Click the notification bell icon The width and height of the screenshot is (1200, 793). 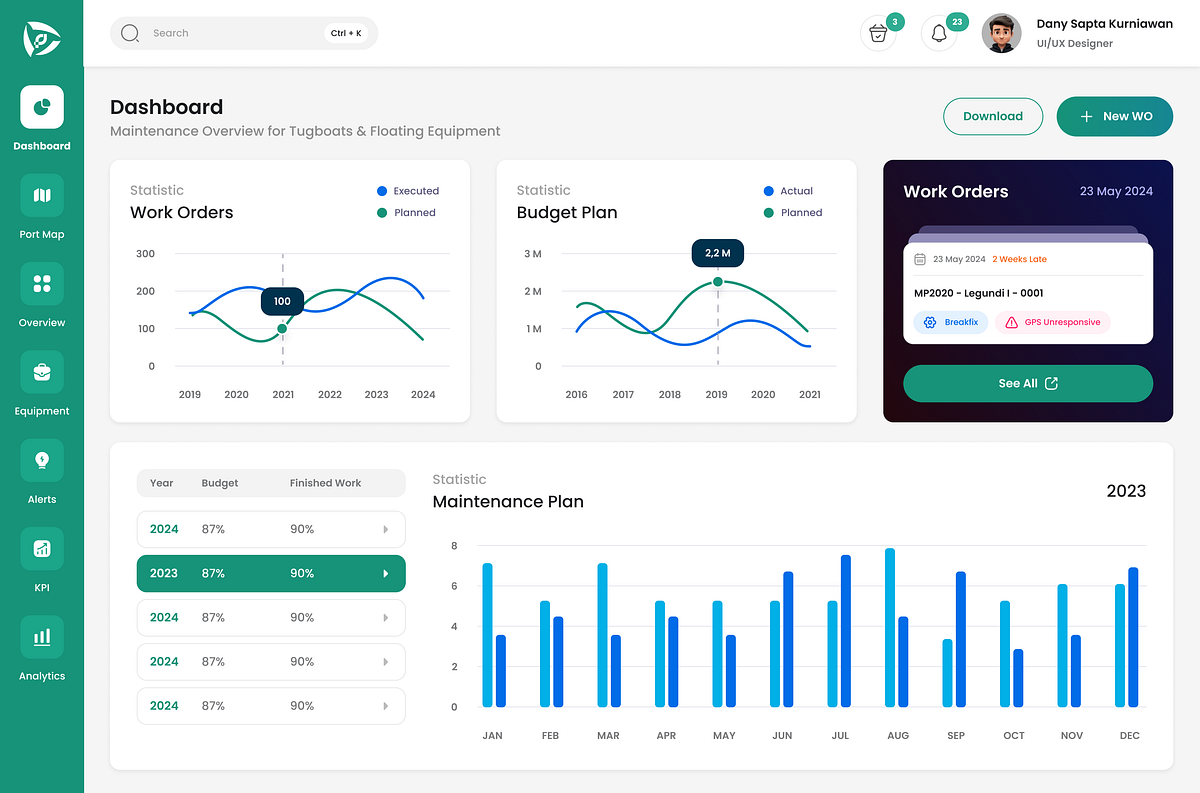(x=938, y=34)
